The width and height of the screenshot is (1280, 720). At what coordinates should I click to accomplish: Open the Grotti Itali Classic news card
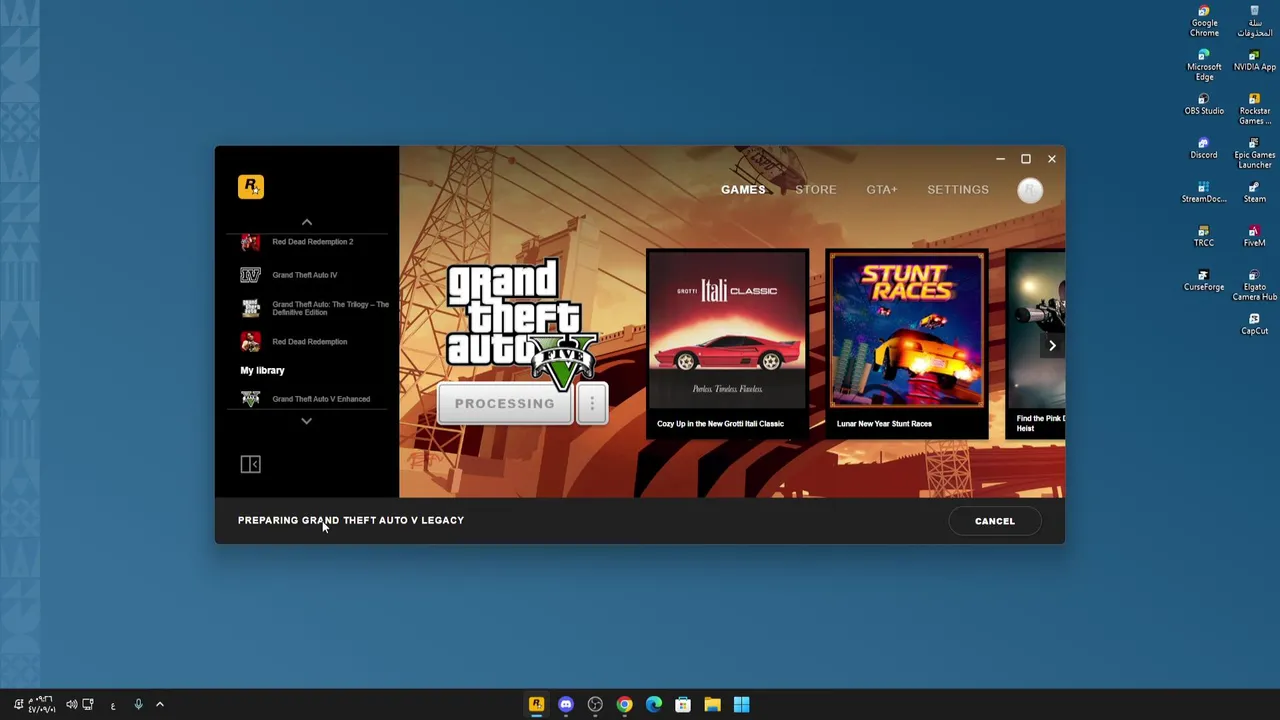tap(727, 343)
